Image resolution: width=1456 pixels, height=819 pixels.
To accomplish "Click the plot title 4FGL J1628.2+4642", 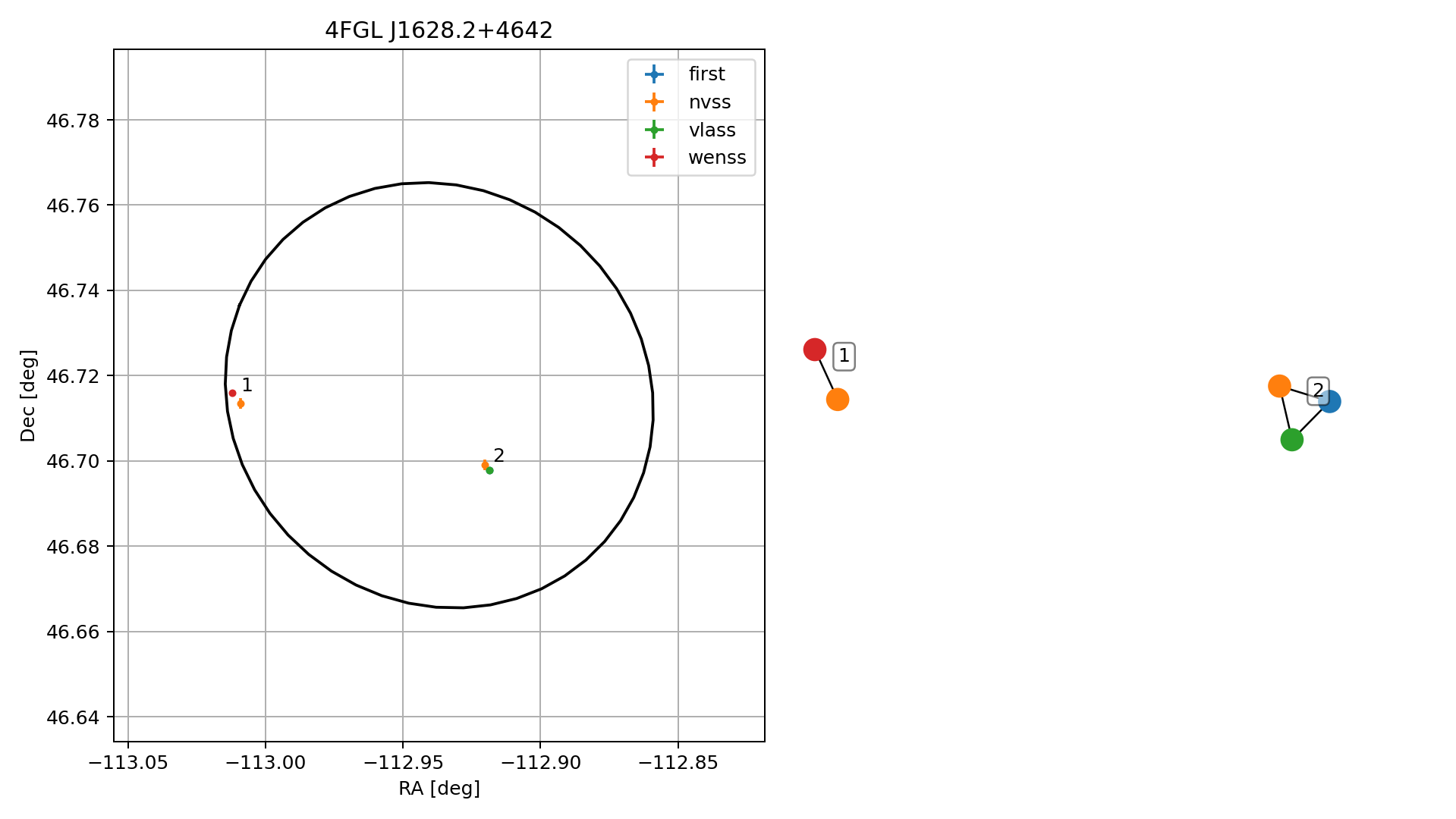I will pyautogui.click(x=439, y=30).
